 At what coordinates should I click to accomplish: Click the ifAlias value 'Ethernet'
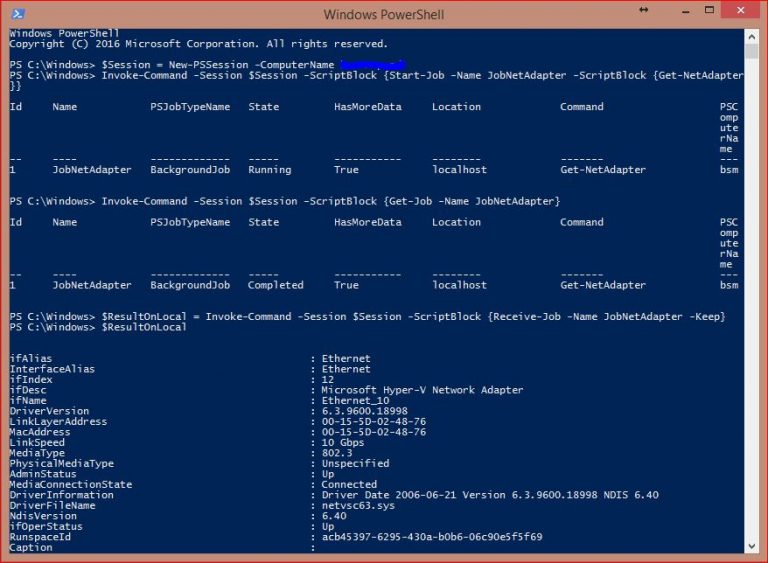(x=346, y=359)
